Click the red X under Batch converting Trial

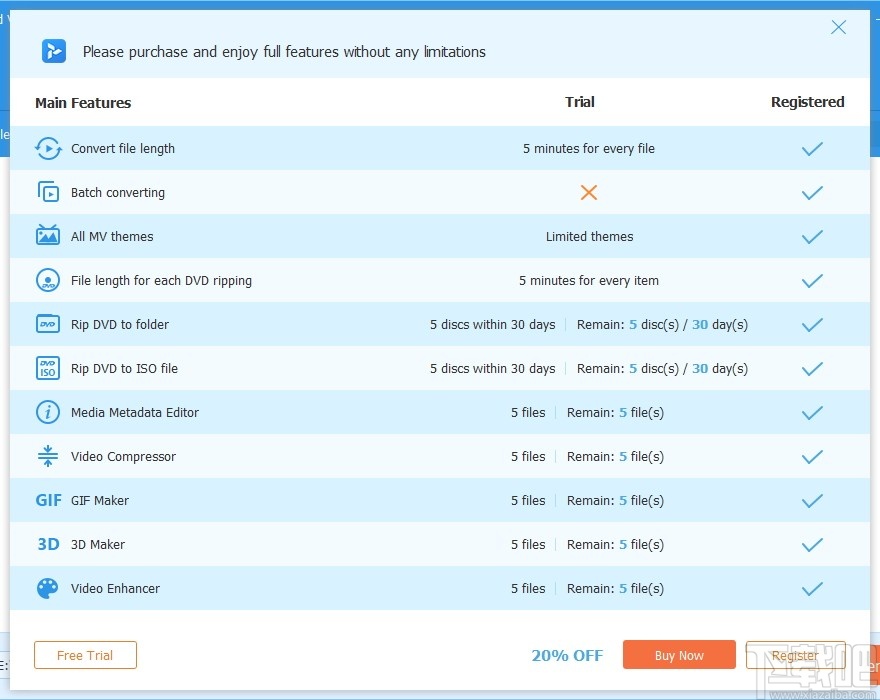tap(589, 192)
